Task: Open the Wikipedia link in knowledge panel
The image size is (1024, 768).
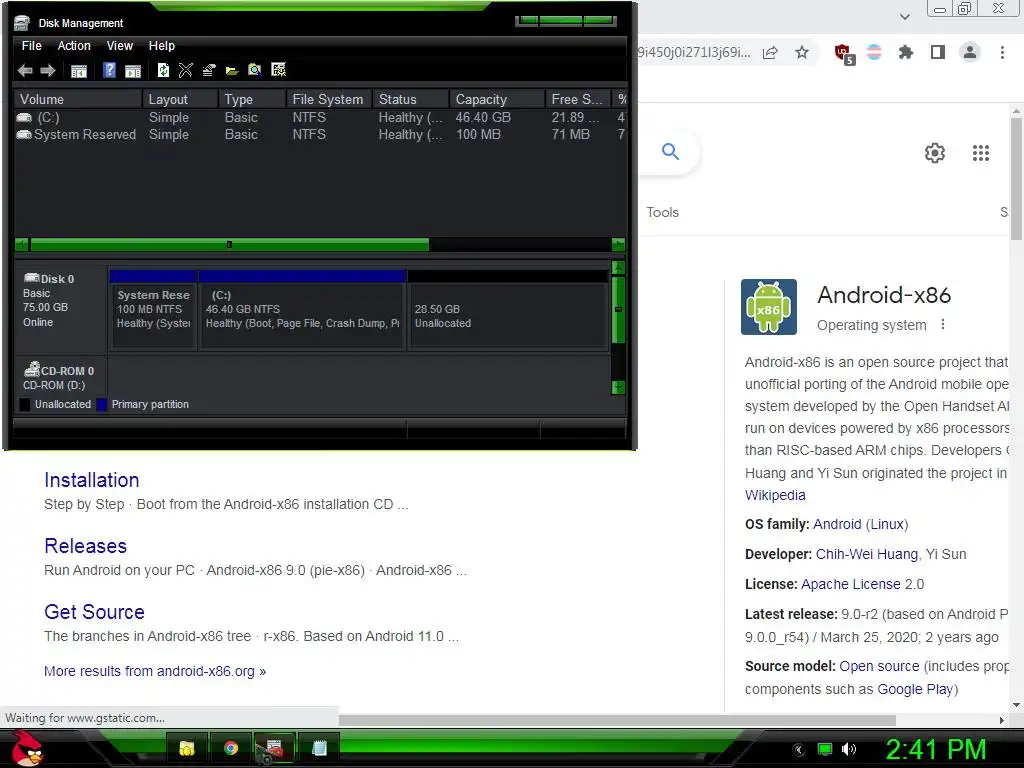Action: point(775,495)
